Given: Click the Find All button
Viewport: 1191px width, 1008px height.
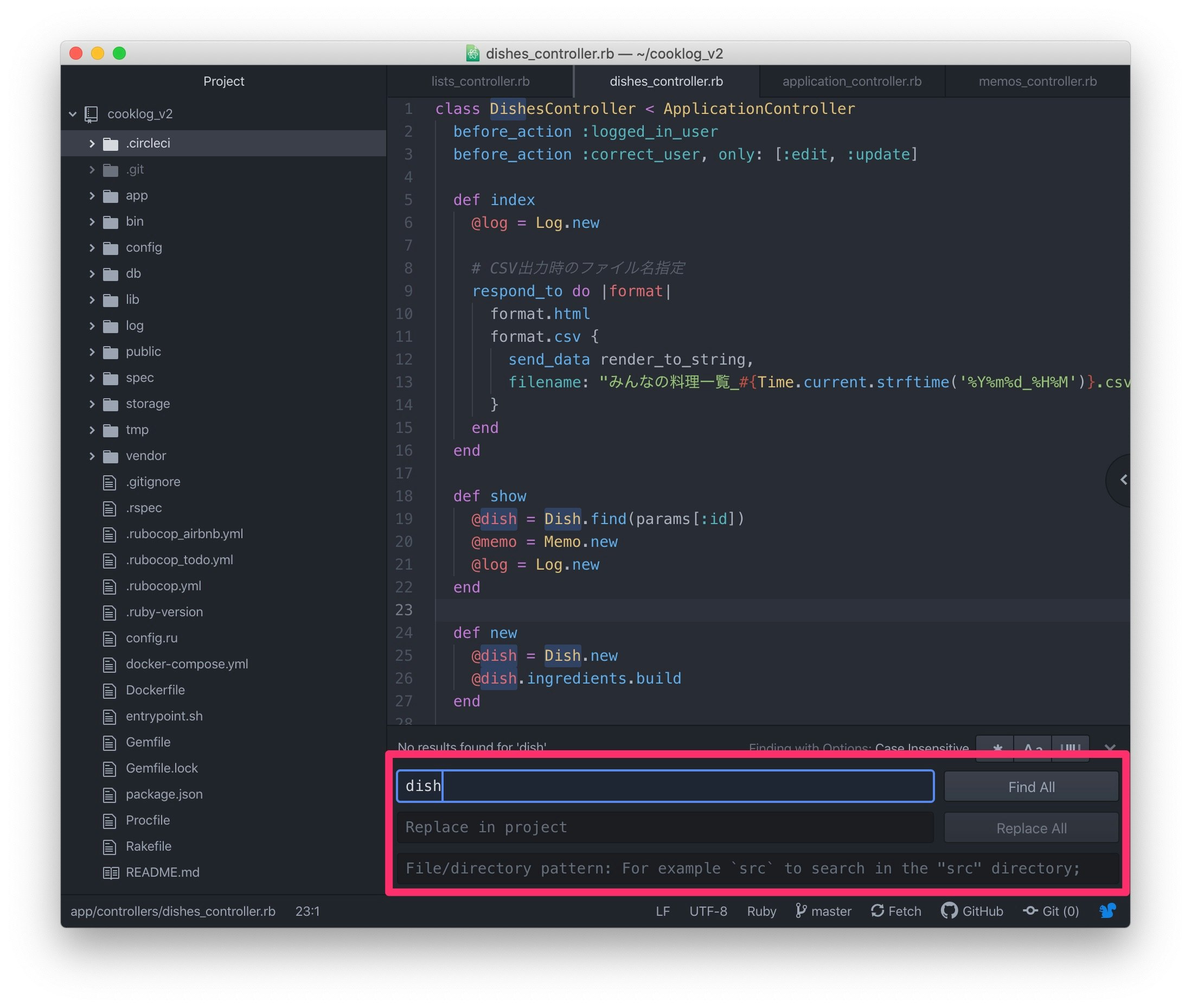Looking at the screenshot, I should (1030, 787).
